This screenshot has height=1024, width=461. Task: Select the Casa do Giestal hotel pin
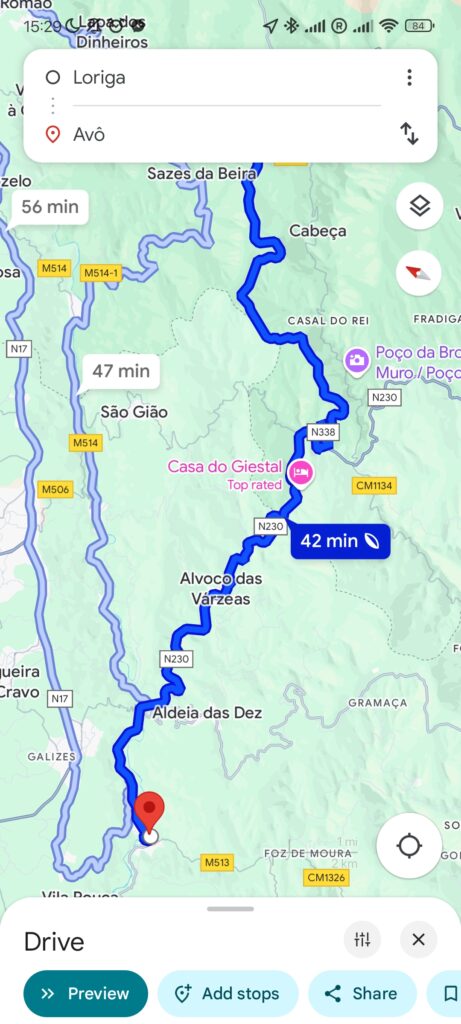301,472
